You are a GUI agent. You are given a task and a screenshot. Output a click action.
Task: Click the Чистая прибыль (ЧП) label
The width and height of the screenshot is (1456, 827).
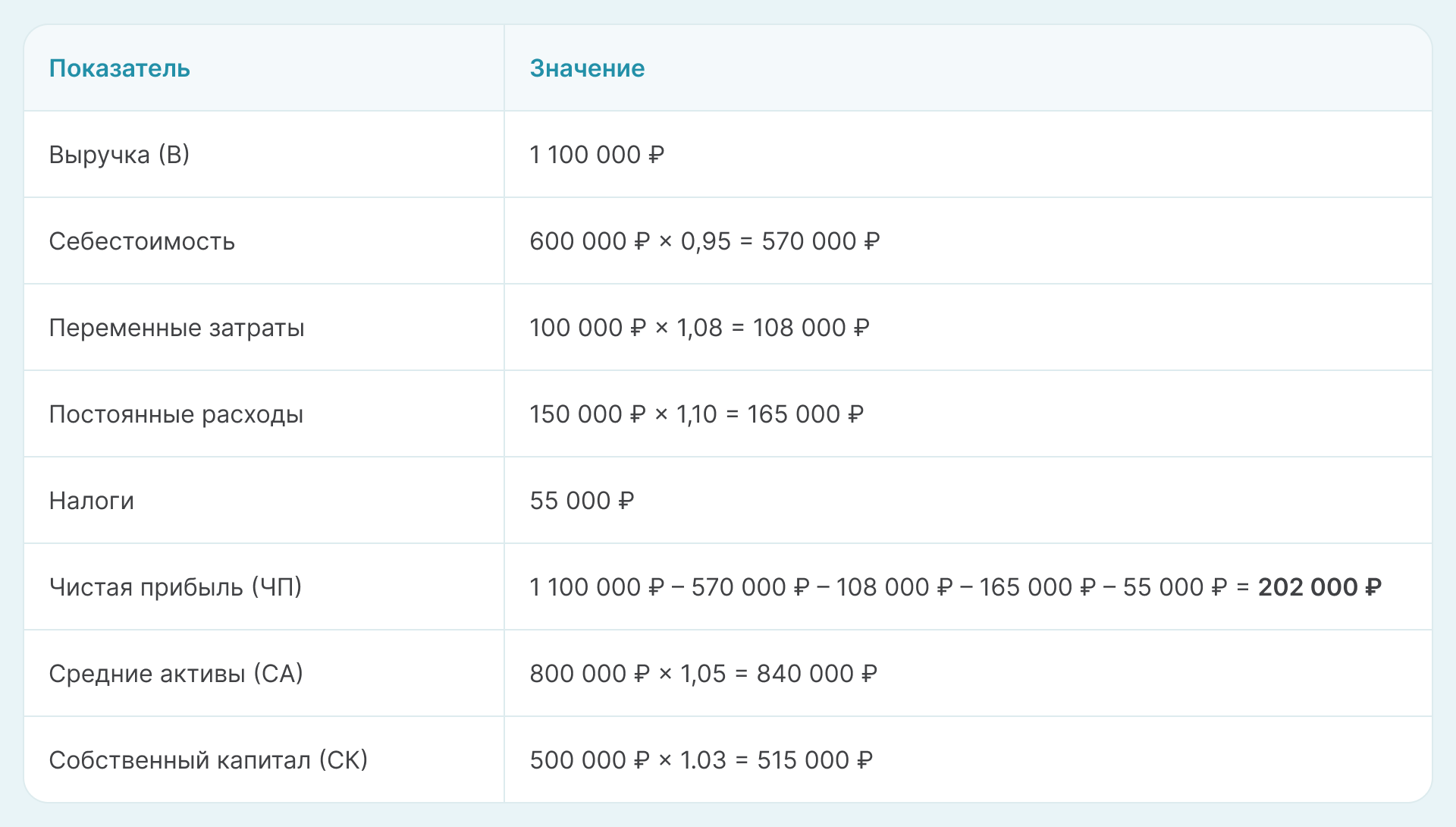point(175,587)
